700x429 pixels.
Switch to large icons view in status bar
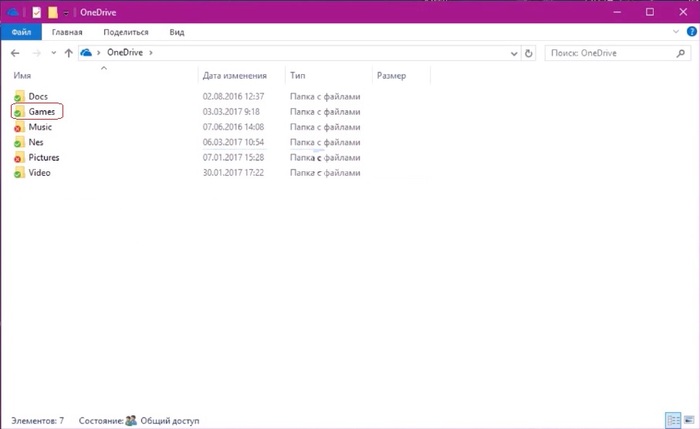pos(689,420)
